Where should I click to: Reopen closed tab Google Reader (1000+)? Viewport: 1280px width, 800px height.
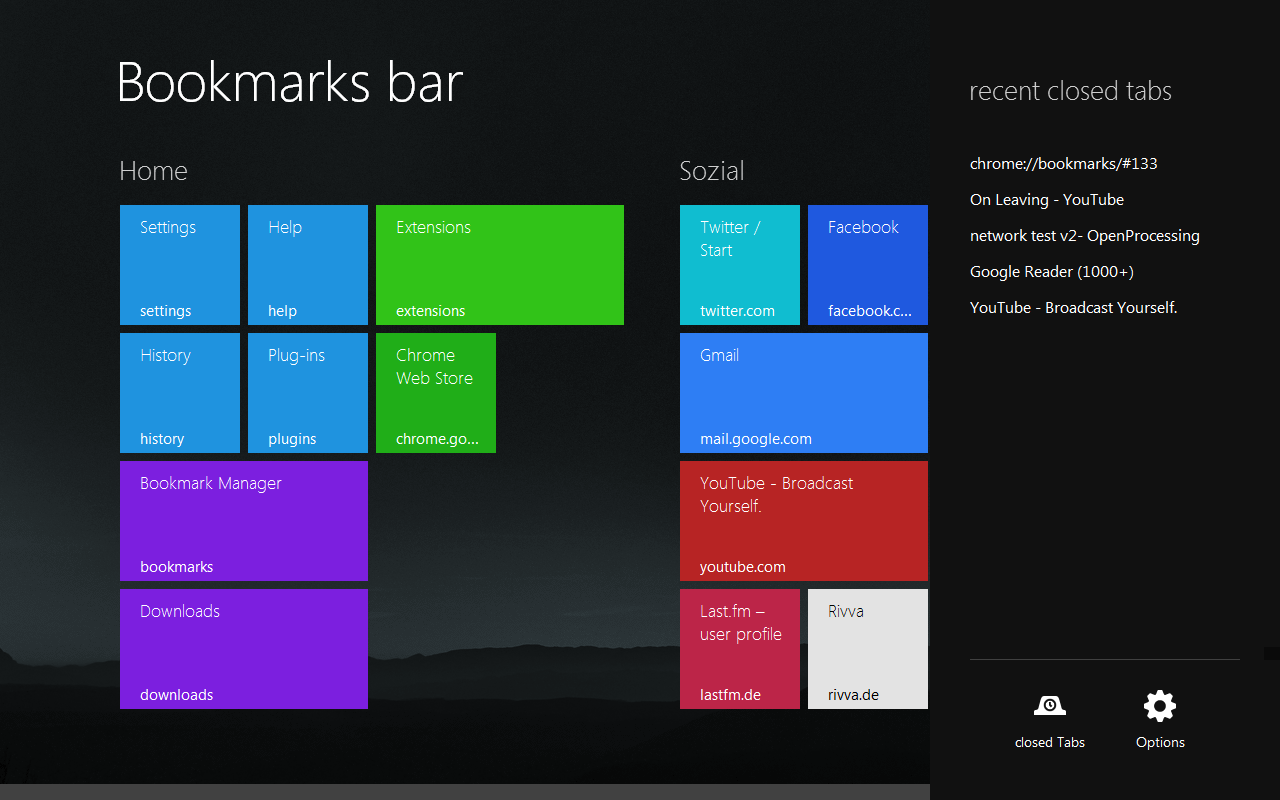1052,272
